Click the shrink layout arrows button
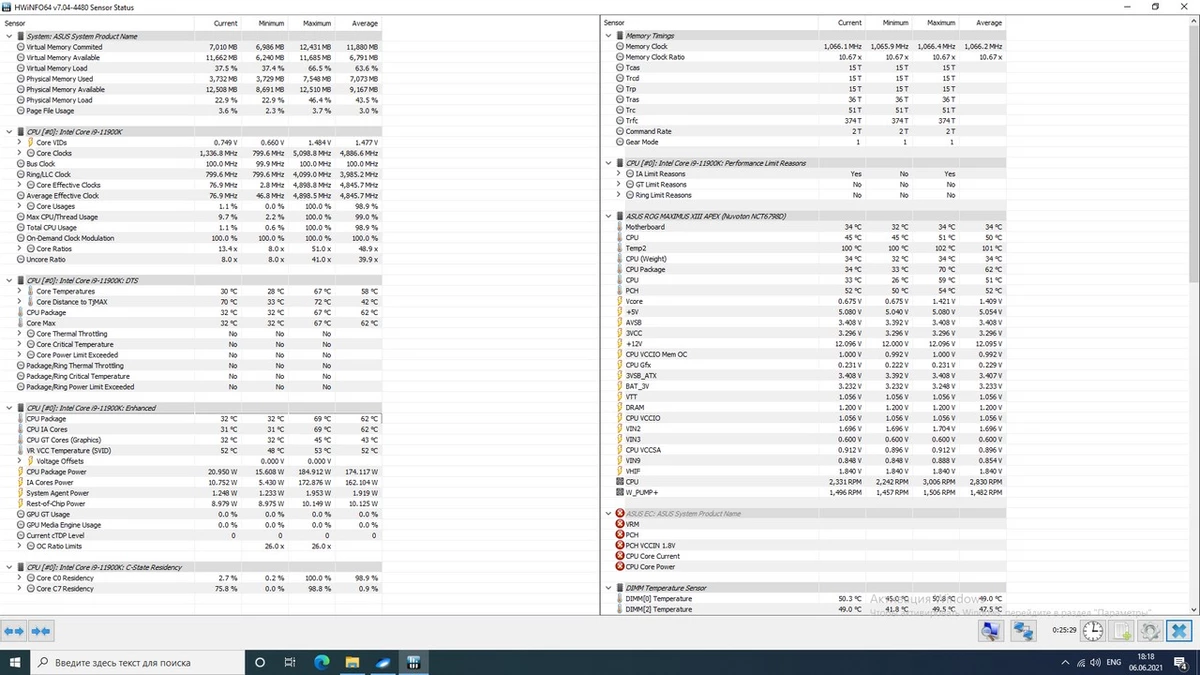1200x675 pixels. tap(41, 631)
